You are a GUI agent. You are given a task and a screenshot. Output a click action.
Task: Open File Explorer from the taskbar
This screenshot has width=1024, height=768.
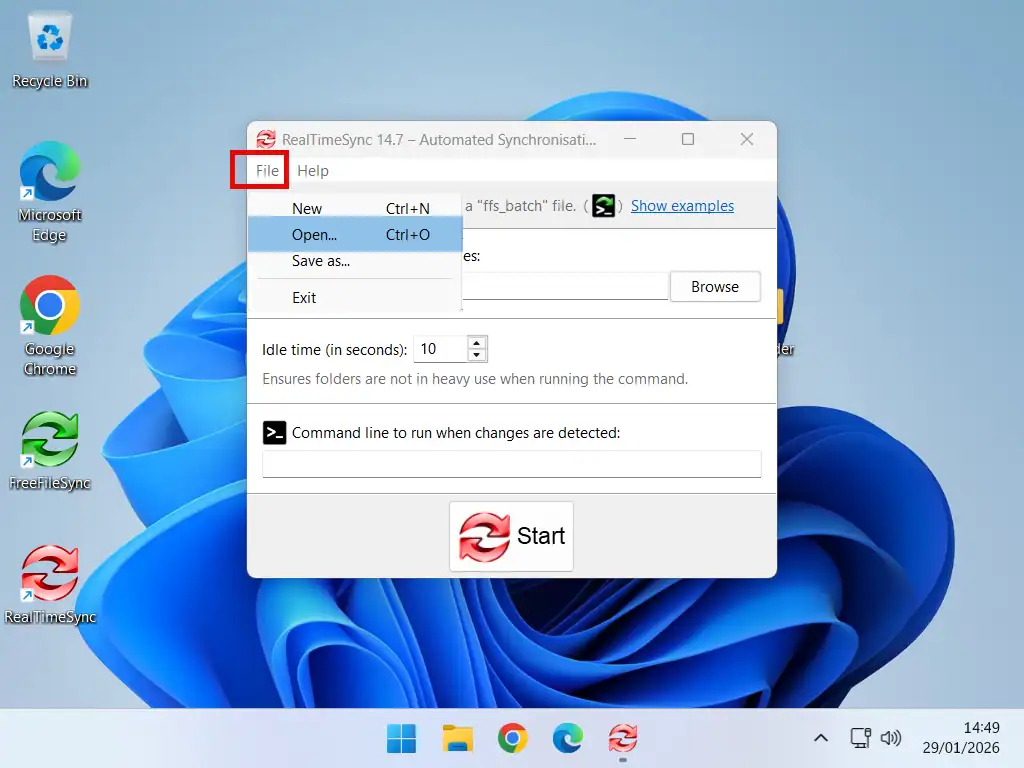pyautogui.click(x=457, y=738)
